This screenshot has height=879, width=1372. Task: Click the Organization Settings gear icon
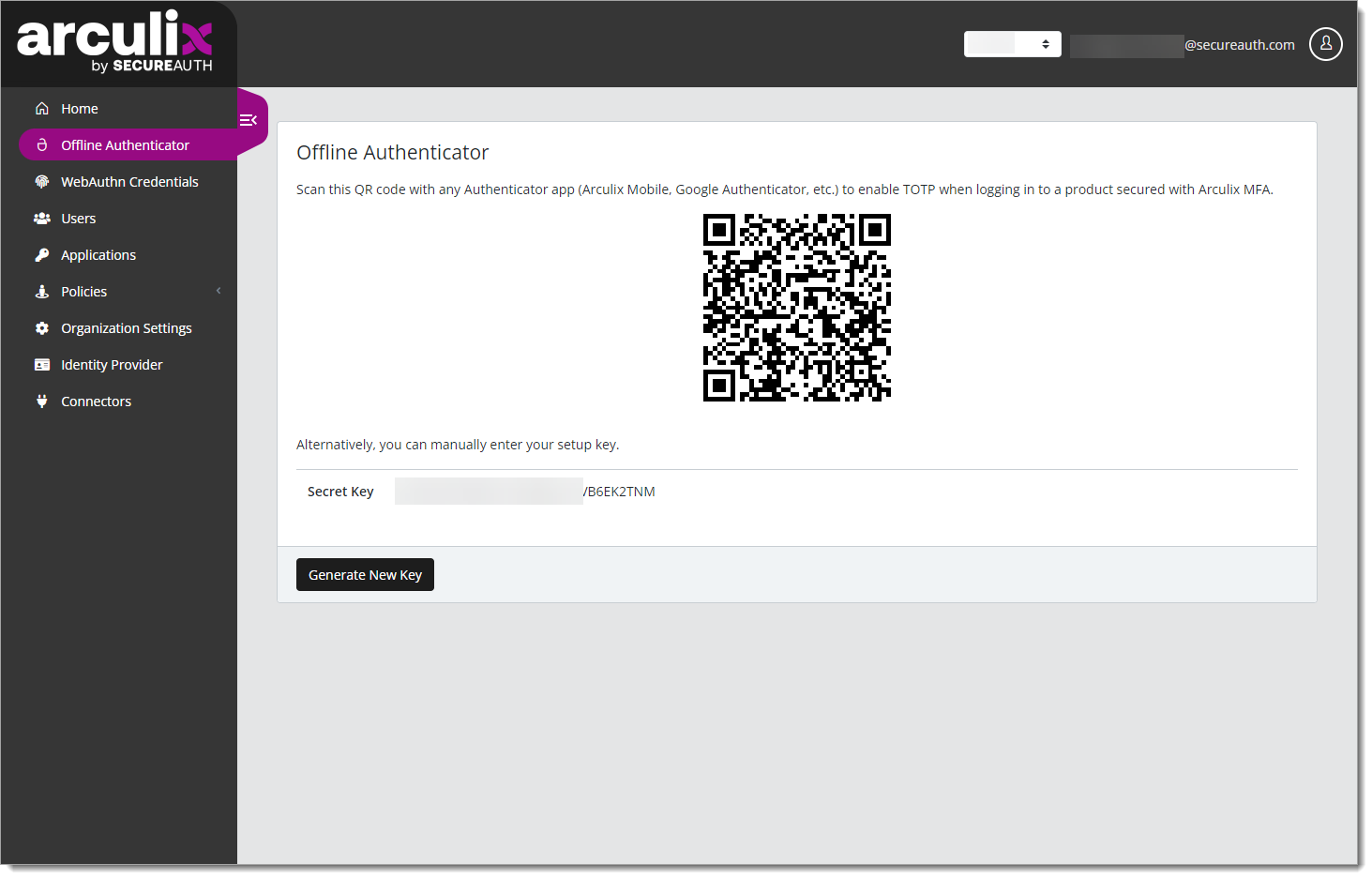click(42, 328)
